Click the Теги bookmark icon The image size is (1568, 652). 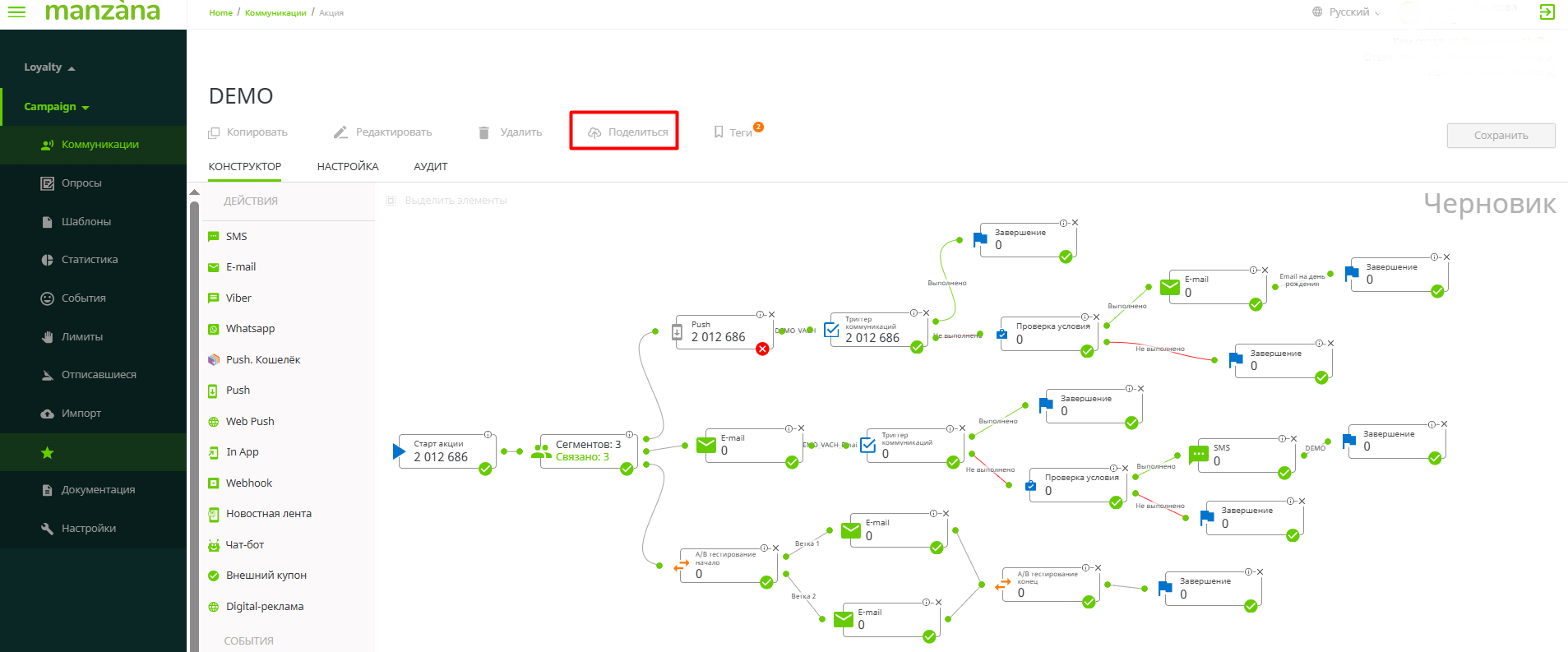click(x=719, y=132)
